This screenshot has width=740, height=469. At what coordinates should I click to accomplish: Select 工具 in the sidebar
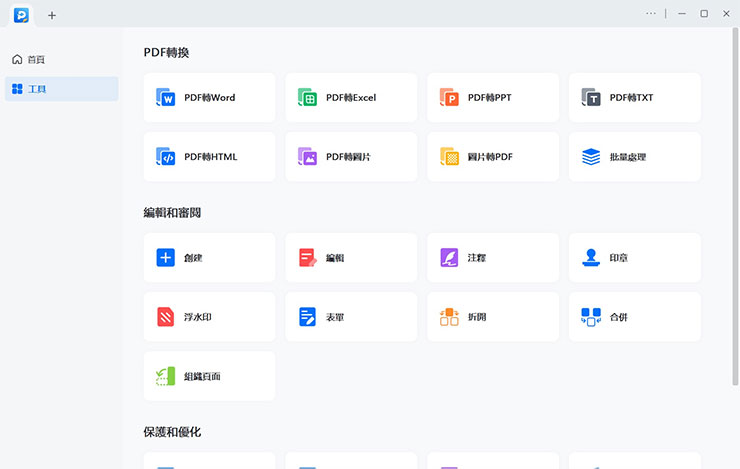[61, 89]
